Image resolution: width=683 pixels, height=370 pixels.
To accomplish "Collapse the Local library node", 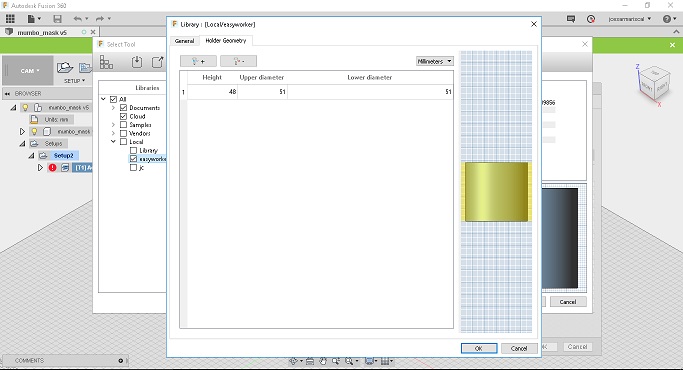I will [113, 142].
